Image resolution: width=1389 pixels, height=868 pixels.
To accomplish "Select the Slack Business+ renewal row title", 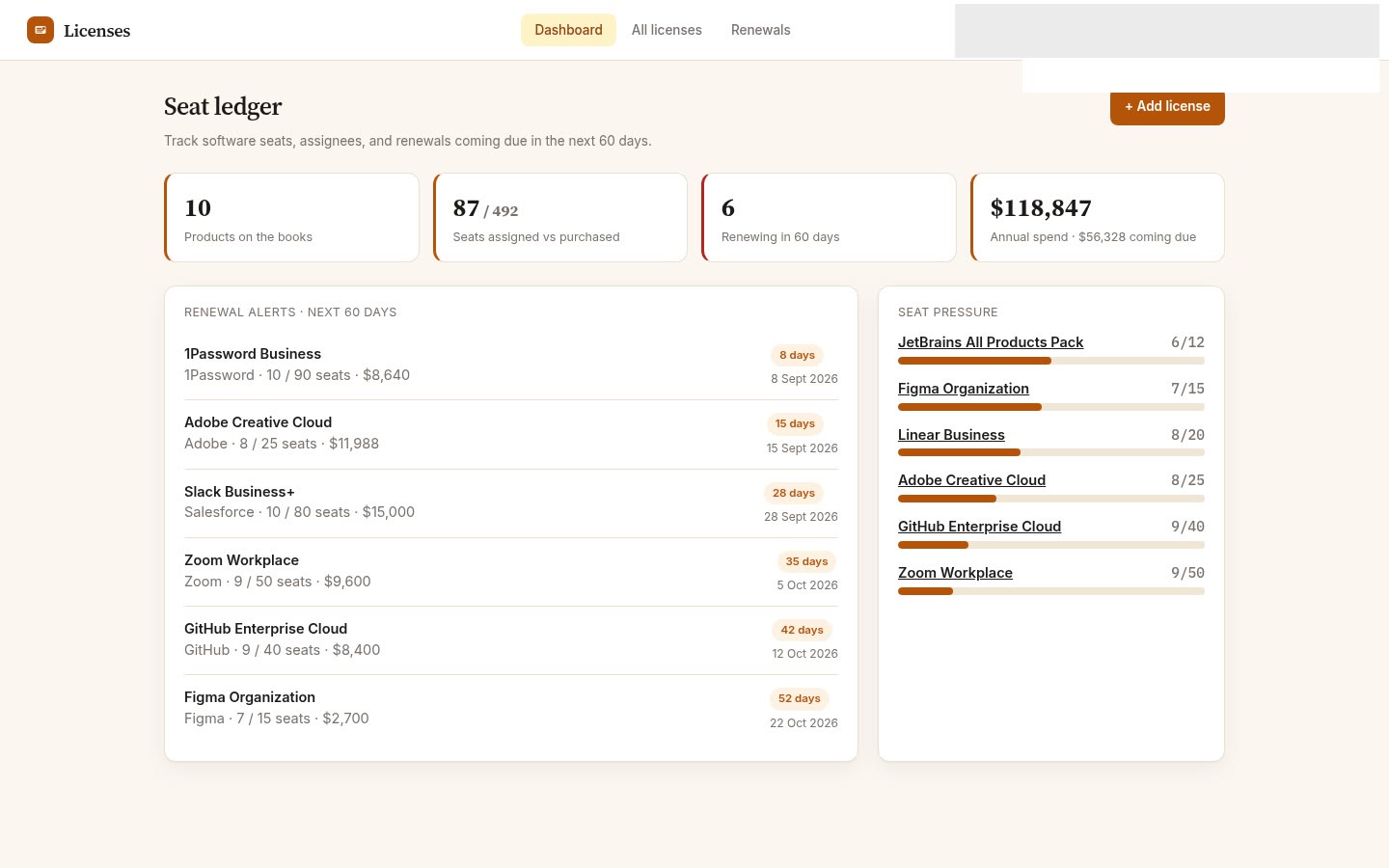I will (239, 492).
